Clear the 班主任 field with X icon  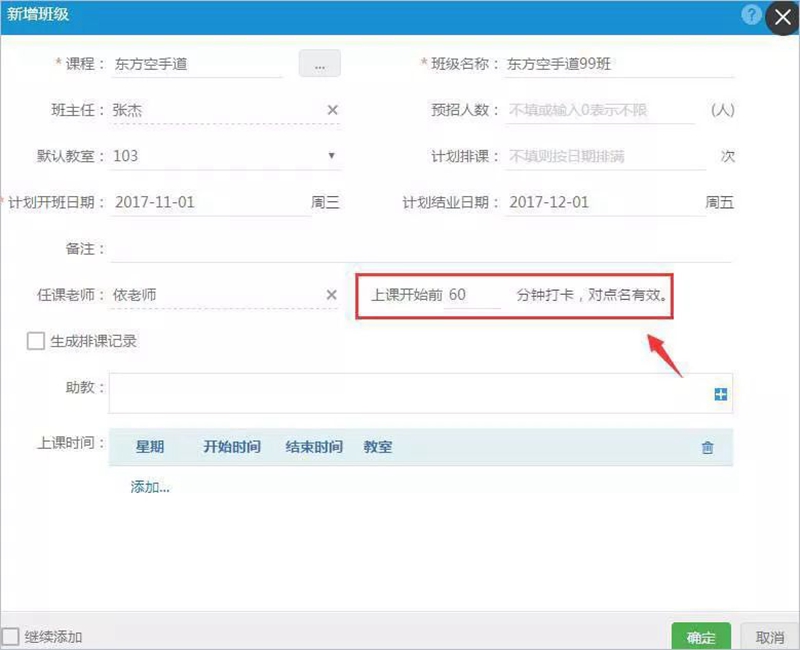pos(332,110)
